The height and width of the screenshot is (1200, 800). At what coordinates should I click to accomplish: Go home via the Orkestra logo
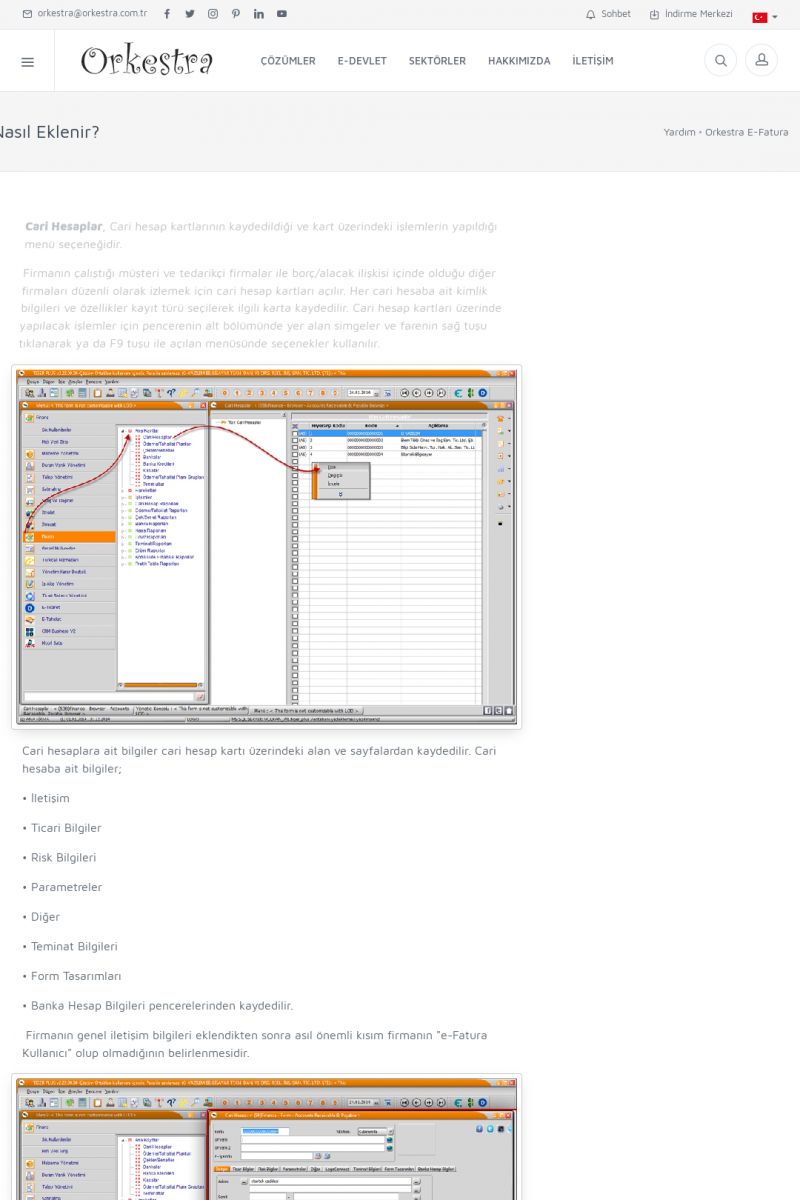[x=147, y=61]
